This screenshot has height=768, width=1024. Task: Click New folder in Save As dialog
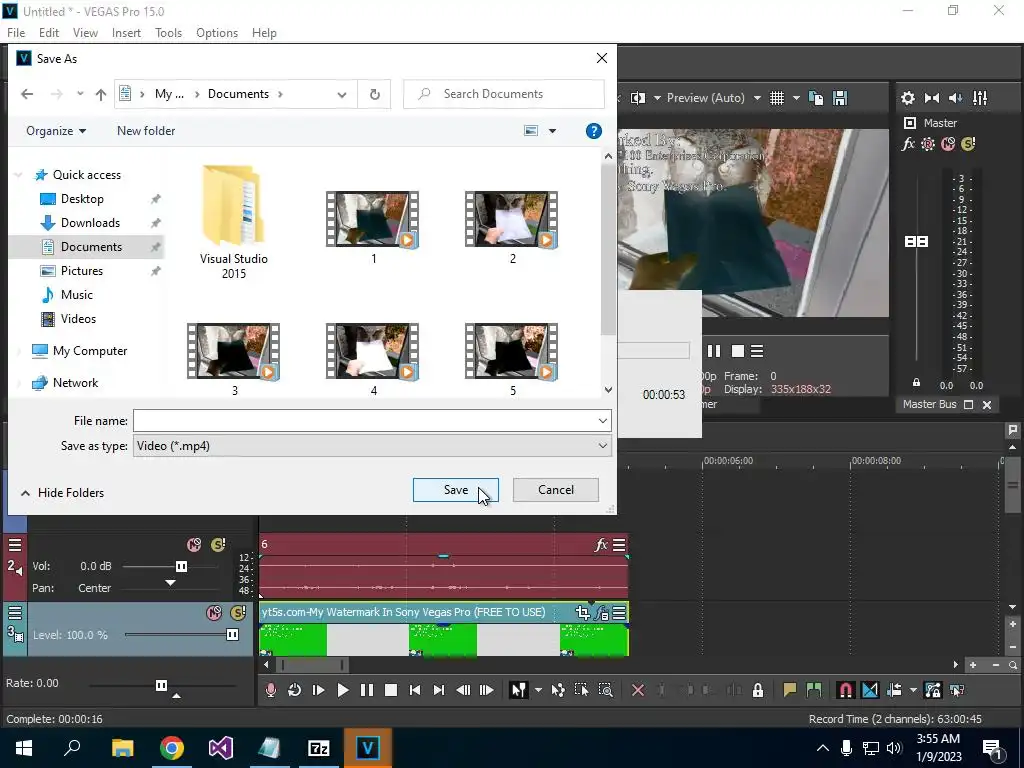[146, 131]
